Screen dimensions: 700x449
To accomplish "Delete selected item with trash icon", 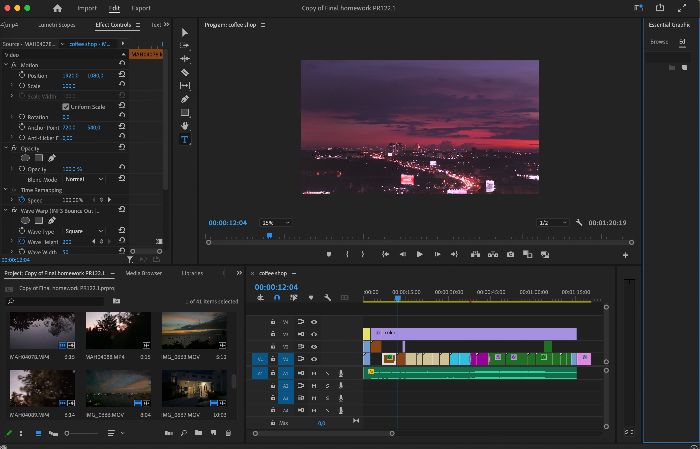I will tap(228, 433).
